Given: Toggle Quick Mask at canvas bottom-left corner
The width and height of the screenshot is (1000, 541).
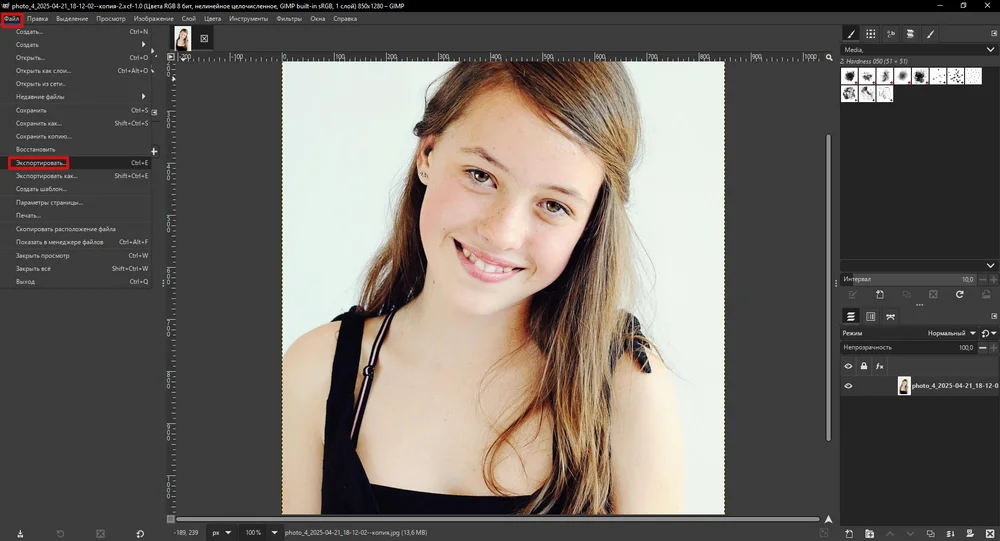Looking at the screenshot, I should click(170, 519).
